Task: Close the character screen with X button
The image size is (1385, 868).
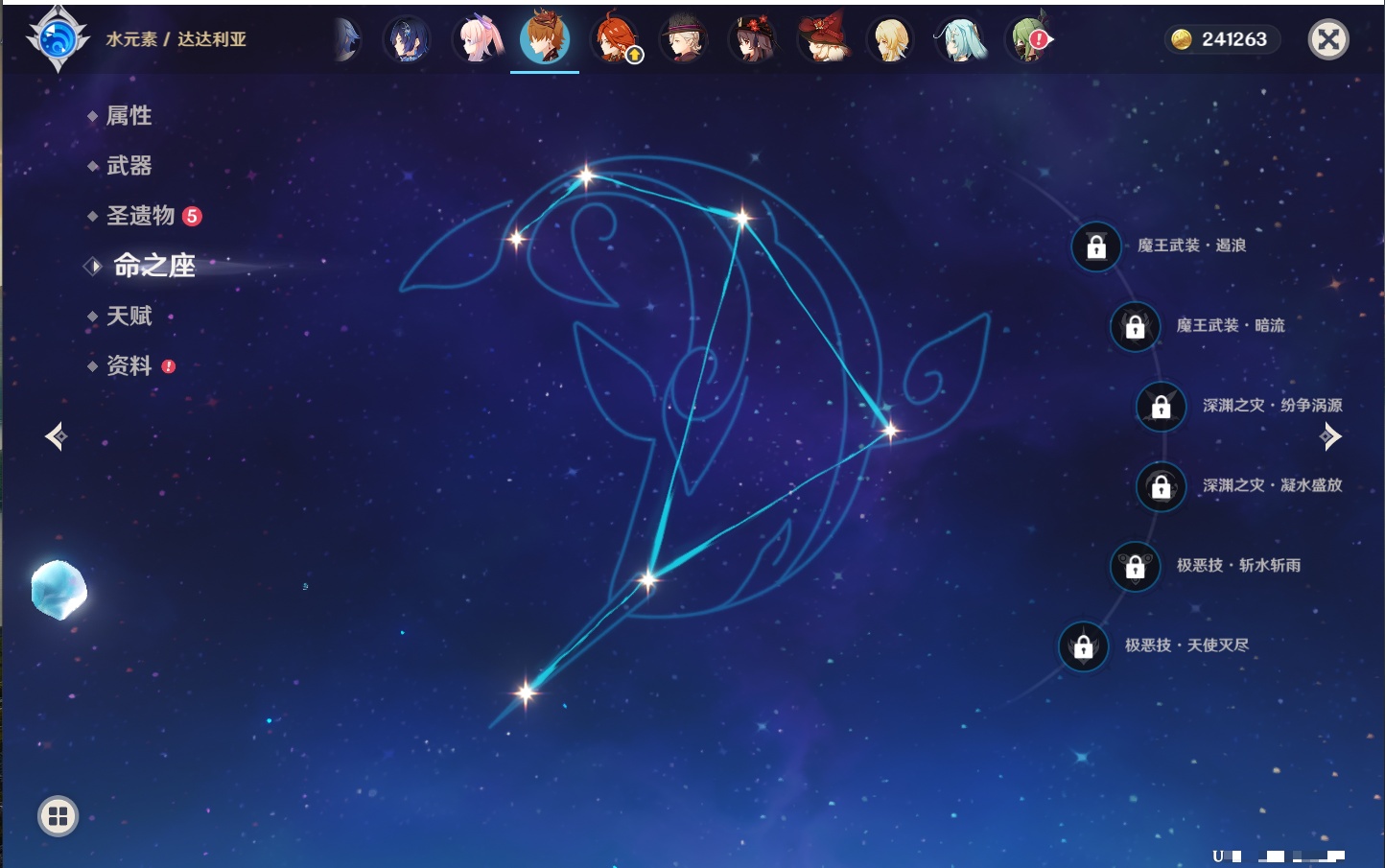Action: 1328,39
